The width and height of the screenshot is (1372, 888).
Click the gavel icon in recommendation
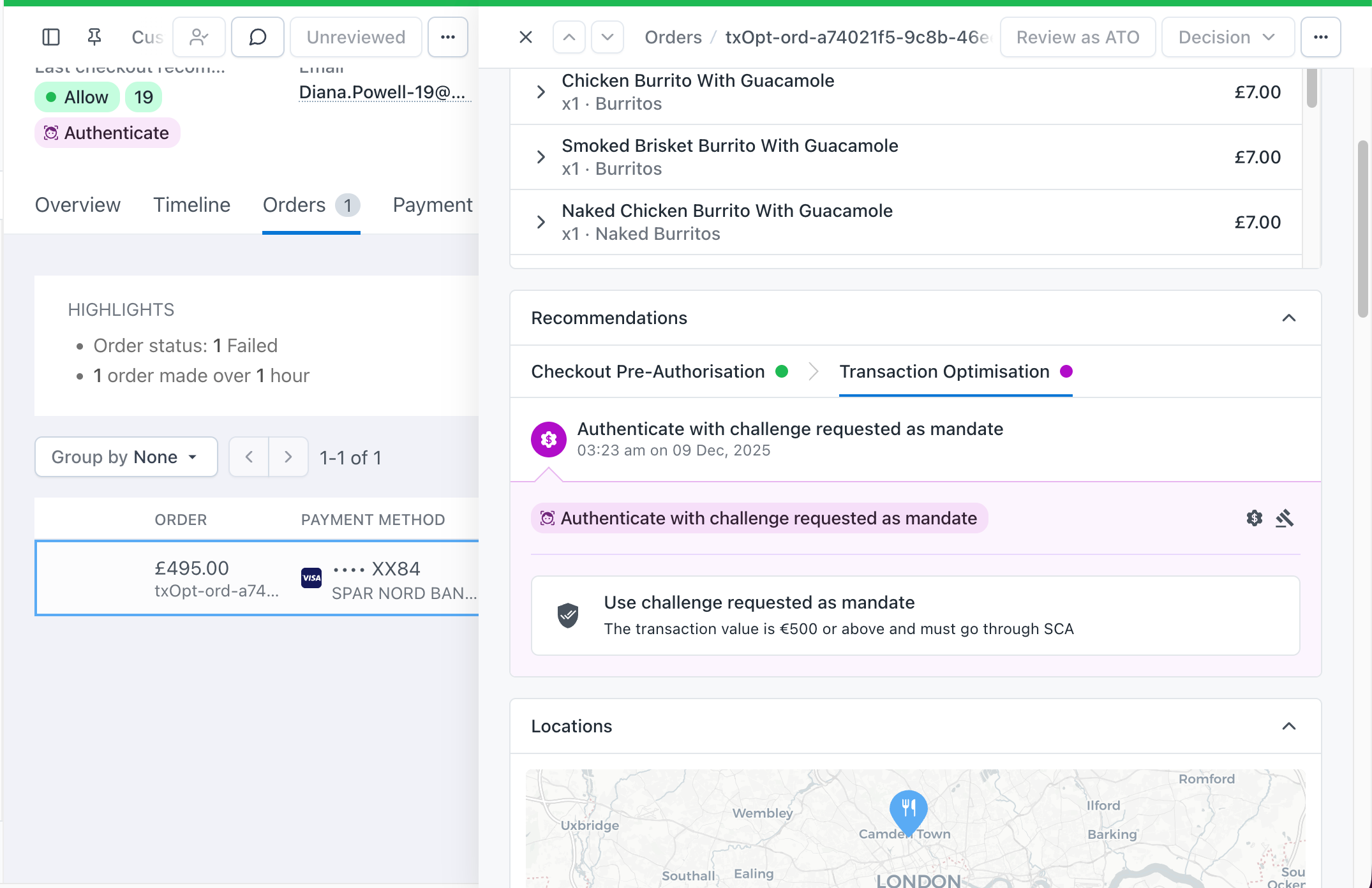(1285, 518)
